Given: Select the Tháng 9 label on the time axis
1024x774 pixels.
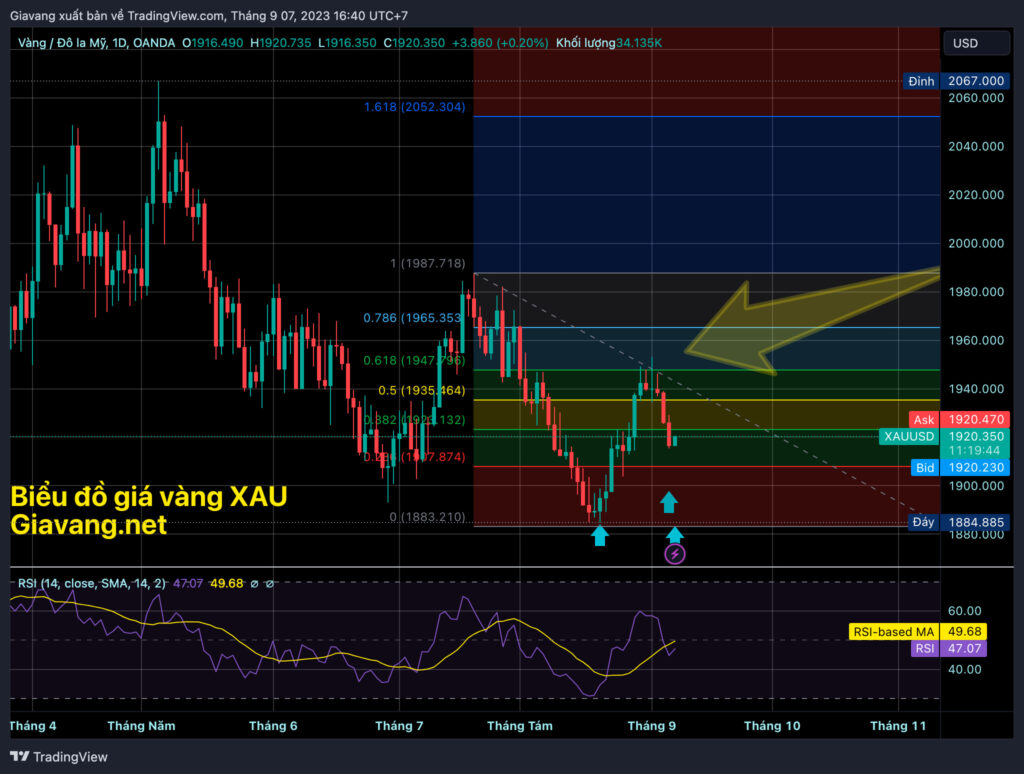Looking at the screenshot, I should pos(650,725).
